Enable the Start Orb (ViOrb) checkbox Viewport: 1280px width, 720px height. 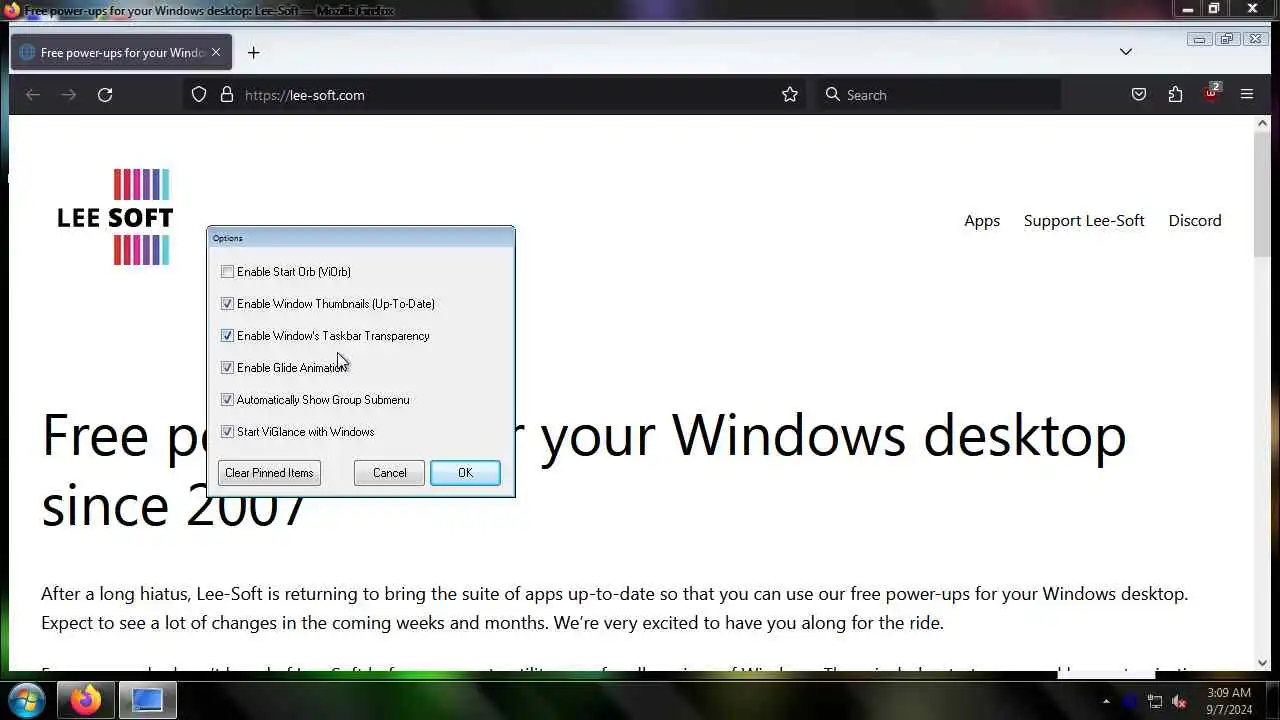pyautogui.click(x=227, y=272)
